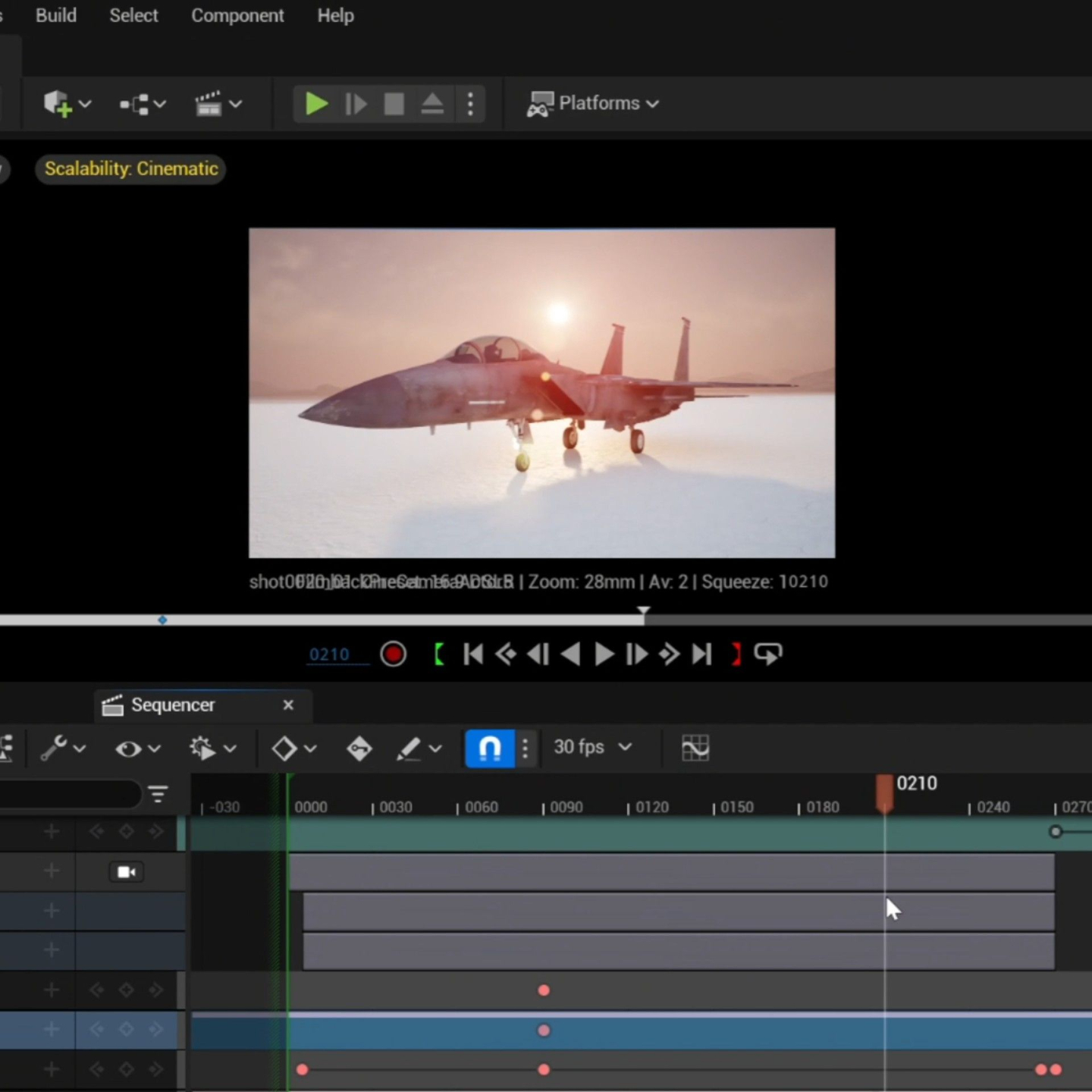The width and height of the screenshot is (1092, 1092).
Task: Toggle the blue Snapping magnet button
Action: [490, 748]
